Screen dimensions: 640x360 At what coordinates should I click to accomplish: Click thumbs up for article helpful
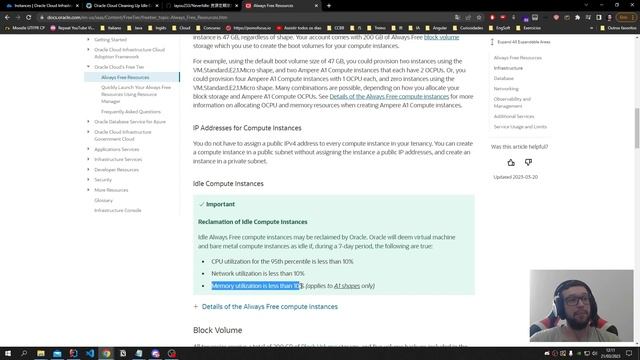[511, 162]
